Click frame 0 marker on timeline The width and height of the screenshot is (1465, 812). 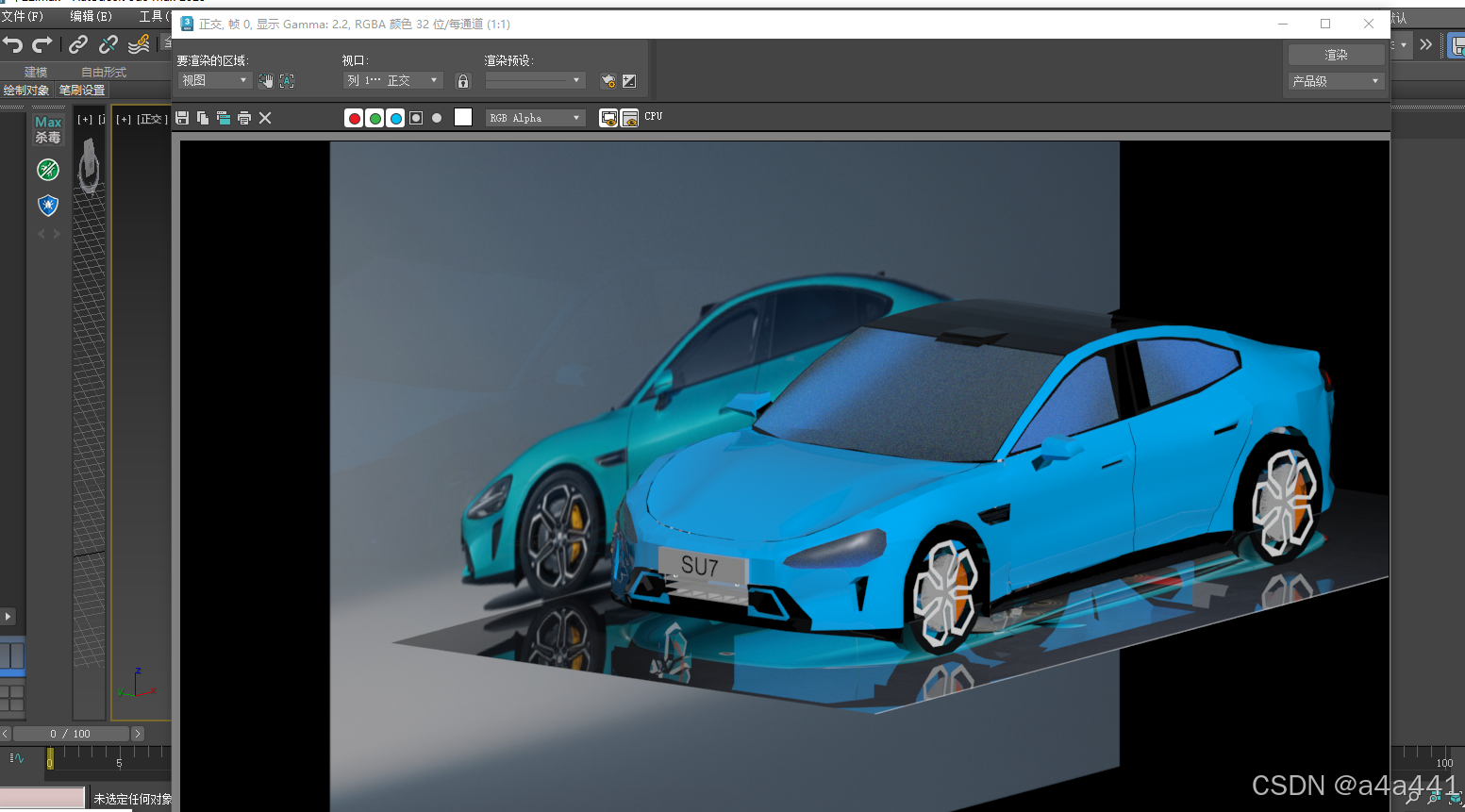click(50, 758)
